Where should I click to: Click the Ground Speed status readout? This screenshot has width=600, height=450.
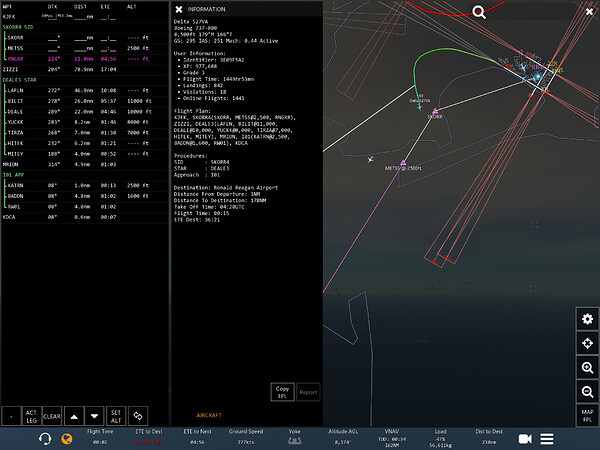(246, 437)
